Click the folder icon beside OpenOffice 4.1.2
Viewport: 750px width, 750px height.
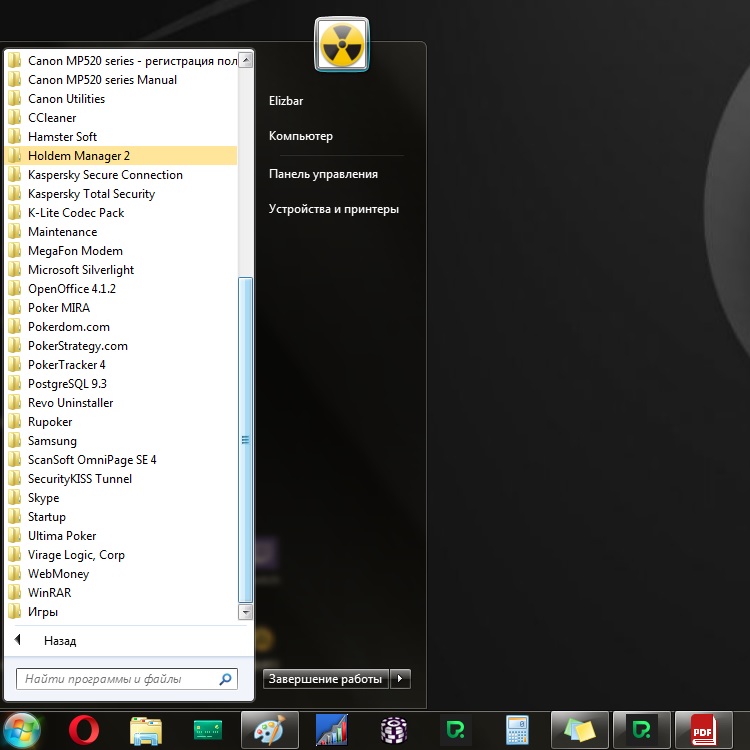pos(15,288)
